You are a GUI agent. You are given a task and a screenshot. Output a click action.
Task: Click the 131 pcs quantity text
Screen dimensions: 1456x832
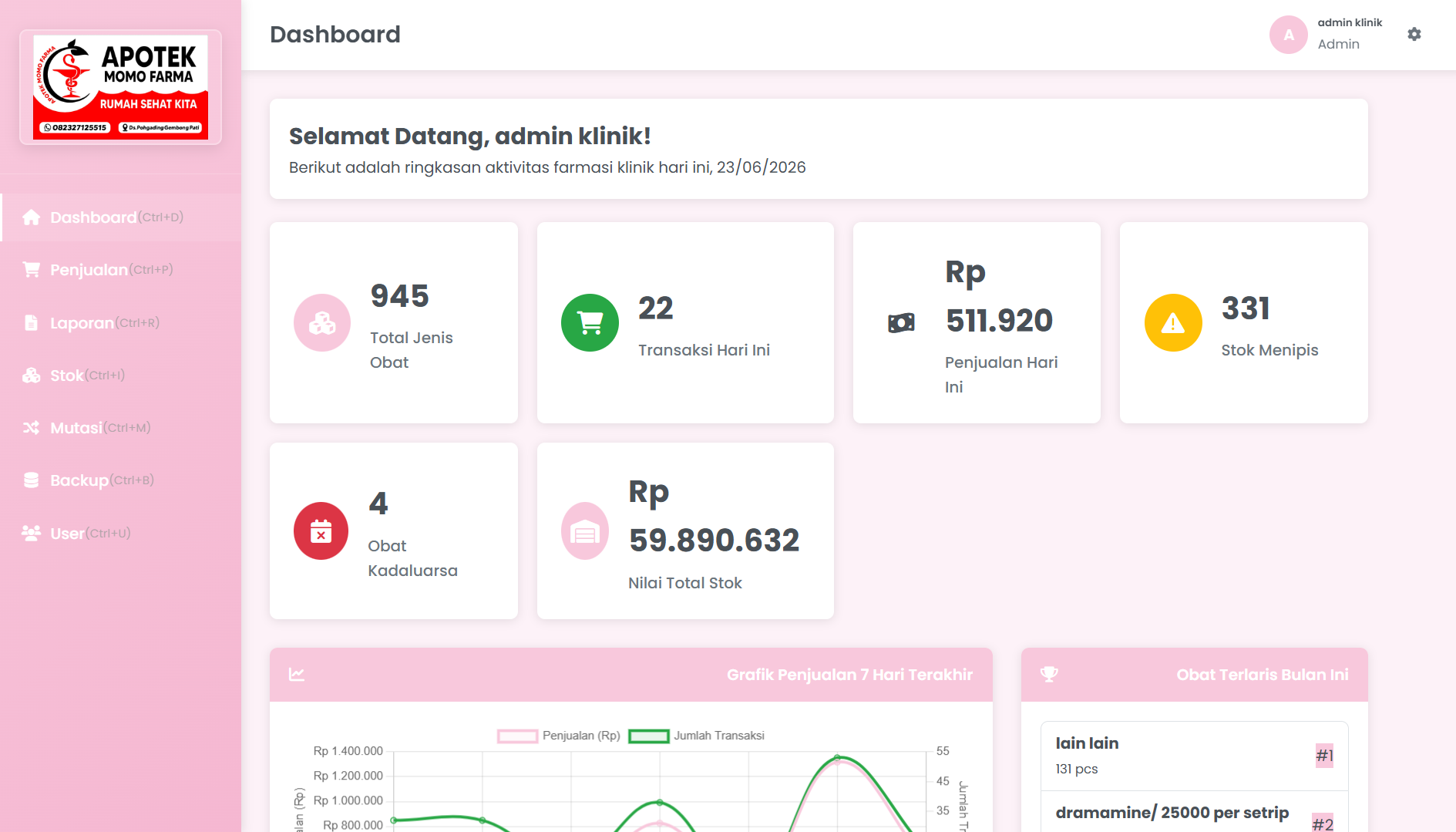click(1077, 769)
